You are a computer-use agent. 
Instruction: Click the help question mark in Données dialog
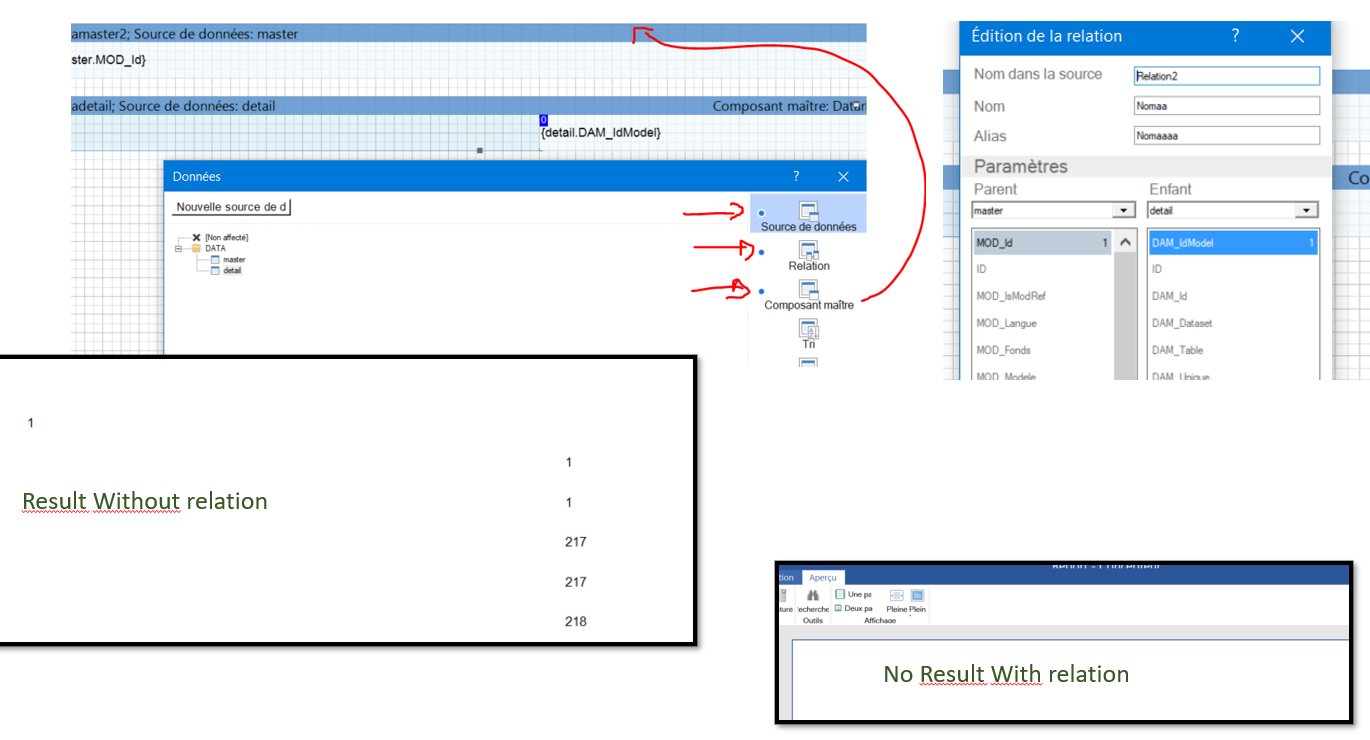click(x=796, y=176)
